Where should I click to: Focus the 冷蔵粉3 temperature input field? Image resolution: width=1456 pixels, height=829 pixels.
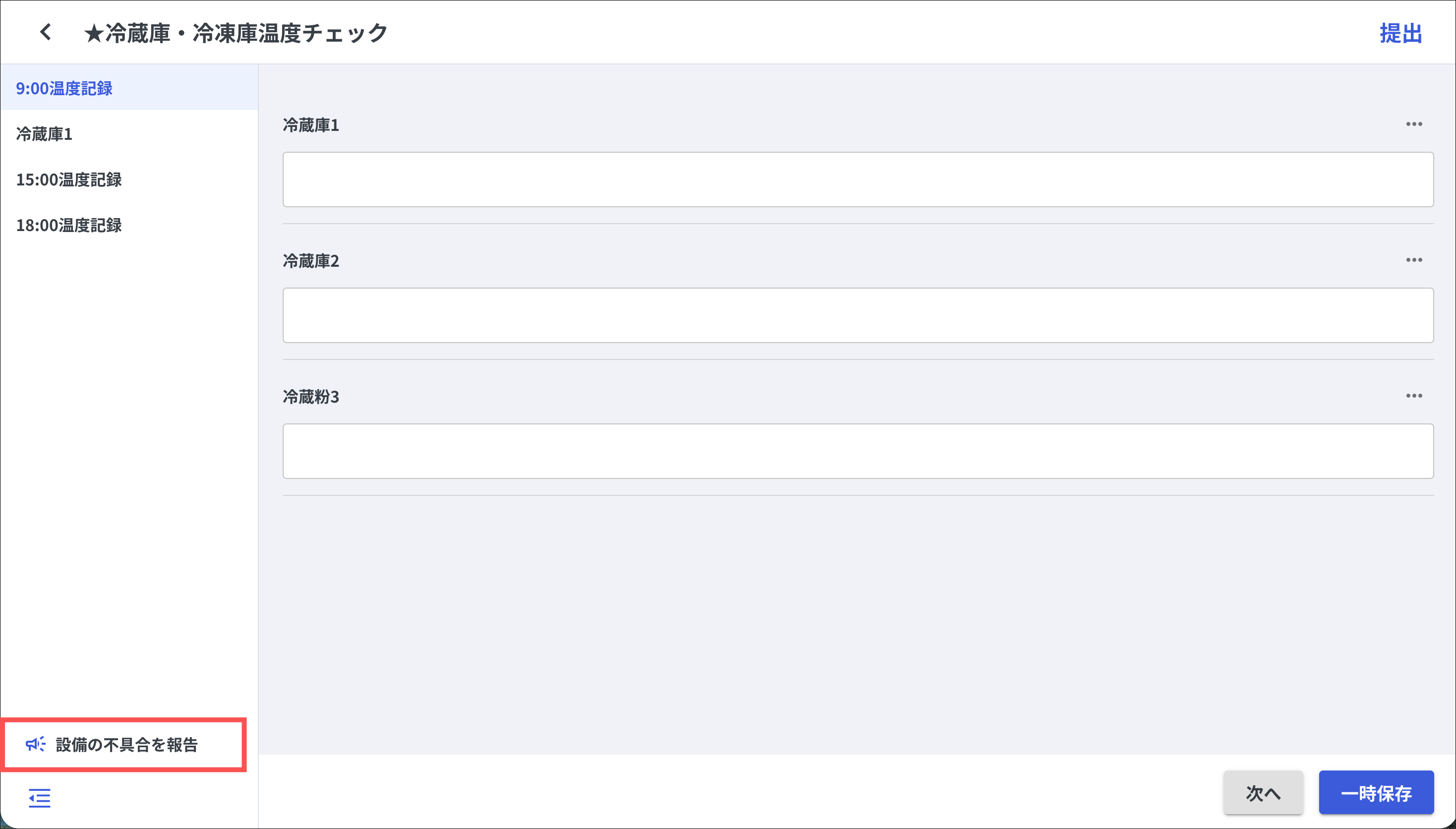point(857,451)
